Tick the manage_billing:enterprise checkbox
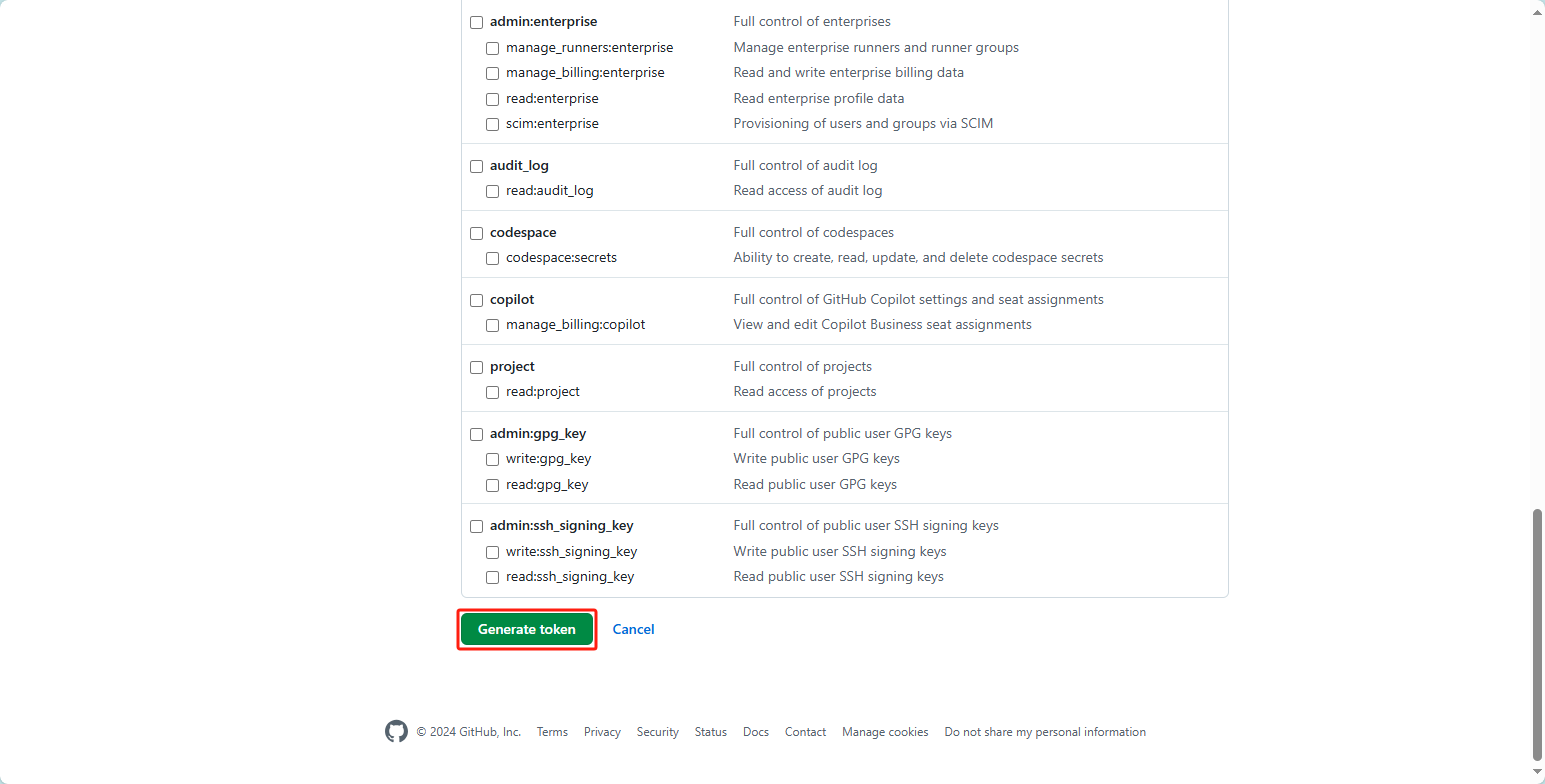This screenshot has height=784, width=1545. pyautogui.click(x=493, y=73)
